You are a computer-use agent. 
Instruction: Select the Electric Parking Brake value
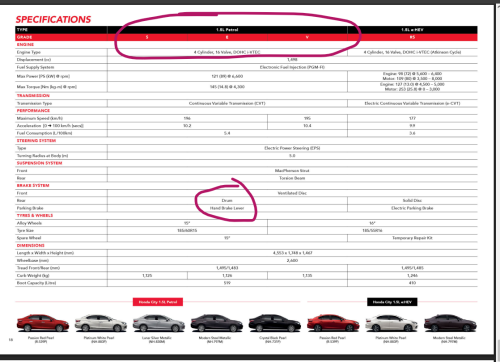pos(412,208)
